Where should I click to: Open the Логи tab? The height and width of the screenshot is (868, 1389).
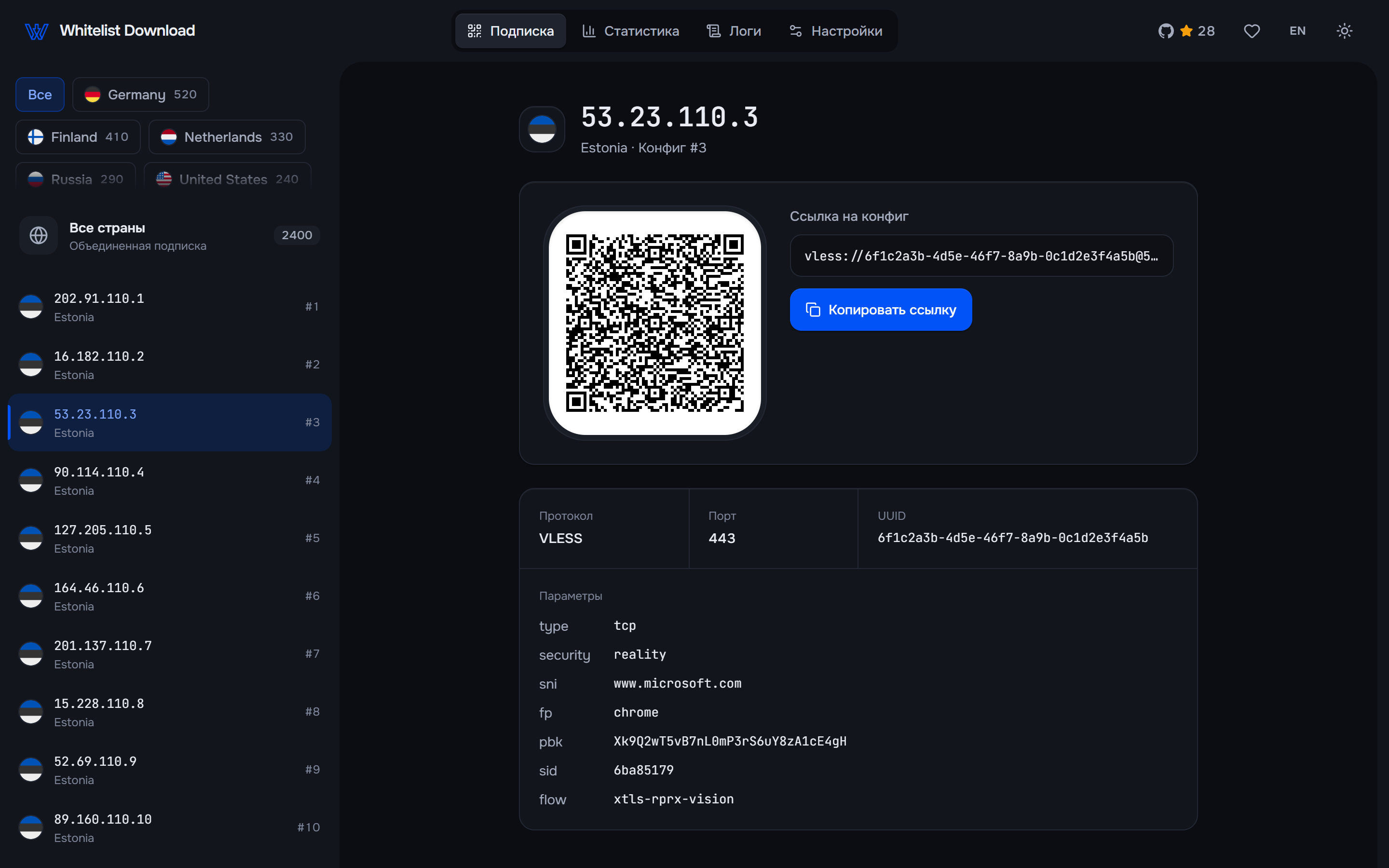734,31
